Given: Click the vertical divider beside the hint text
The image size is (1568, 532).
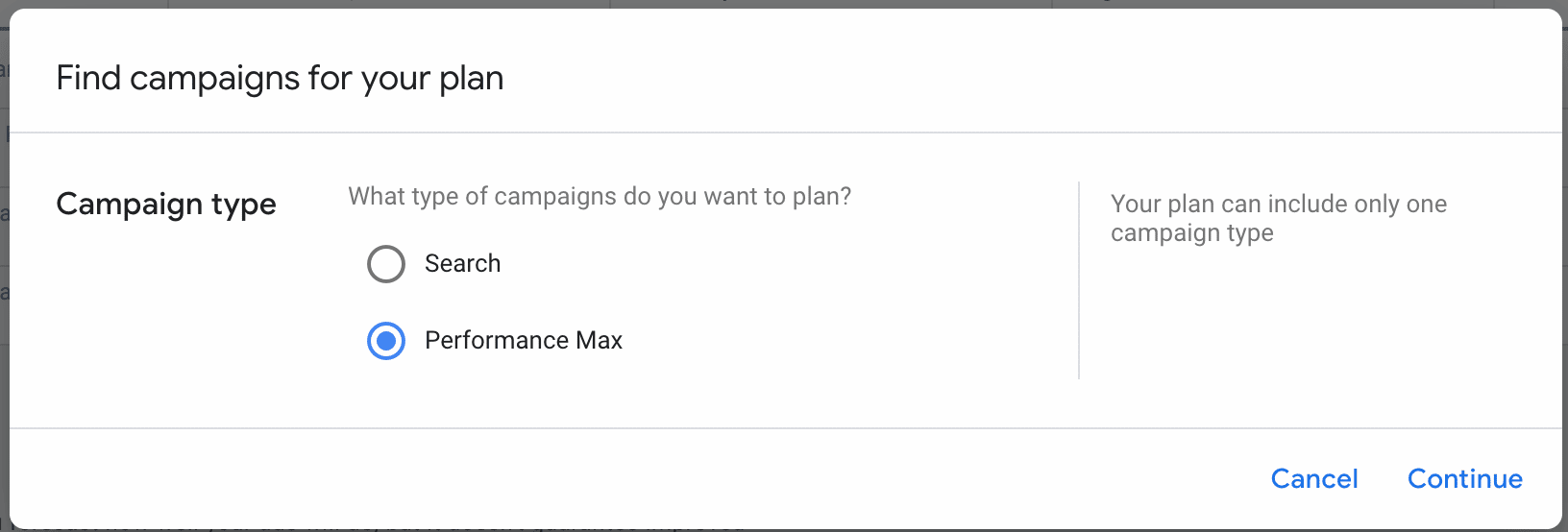Looking at the screenshot, I should click(1079, 280).
